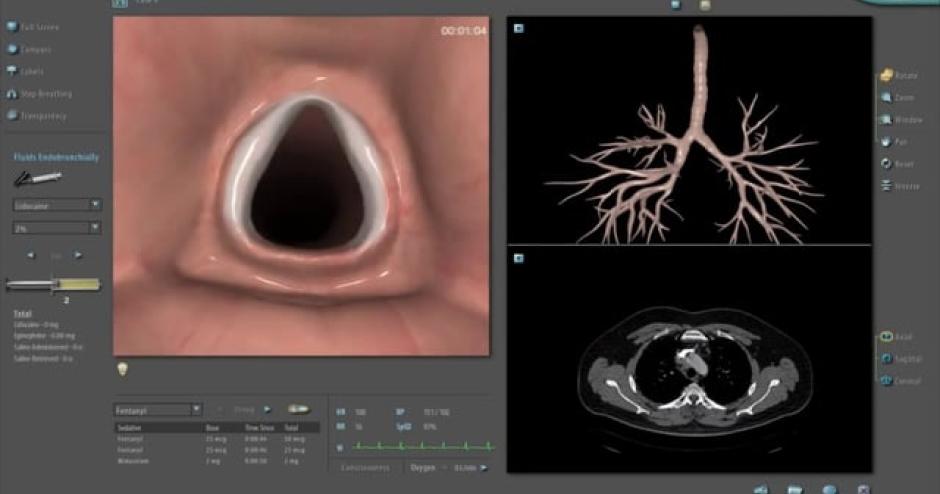Expand the 2% concentration dropdown
The image size is (940, 494).
point(57,228)
